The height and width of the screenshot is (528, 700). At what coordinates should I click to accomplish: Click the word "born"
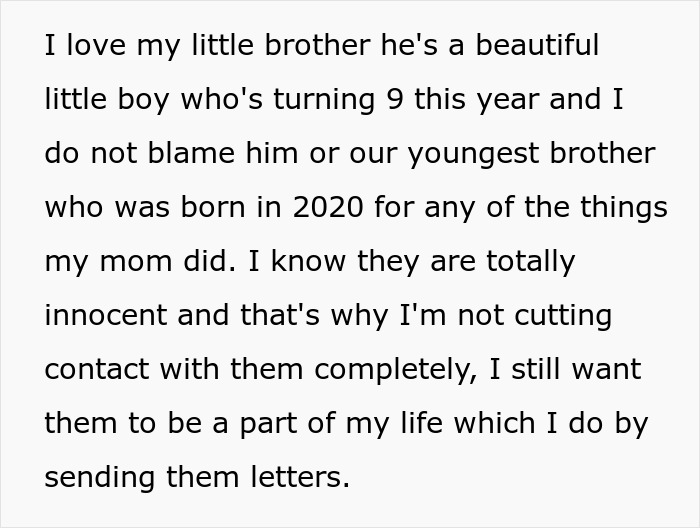216,208
